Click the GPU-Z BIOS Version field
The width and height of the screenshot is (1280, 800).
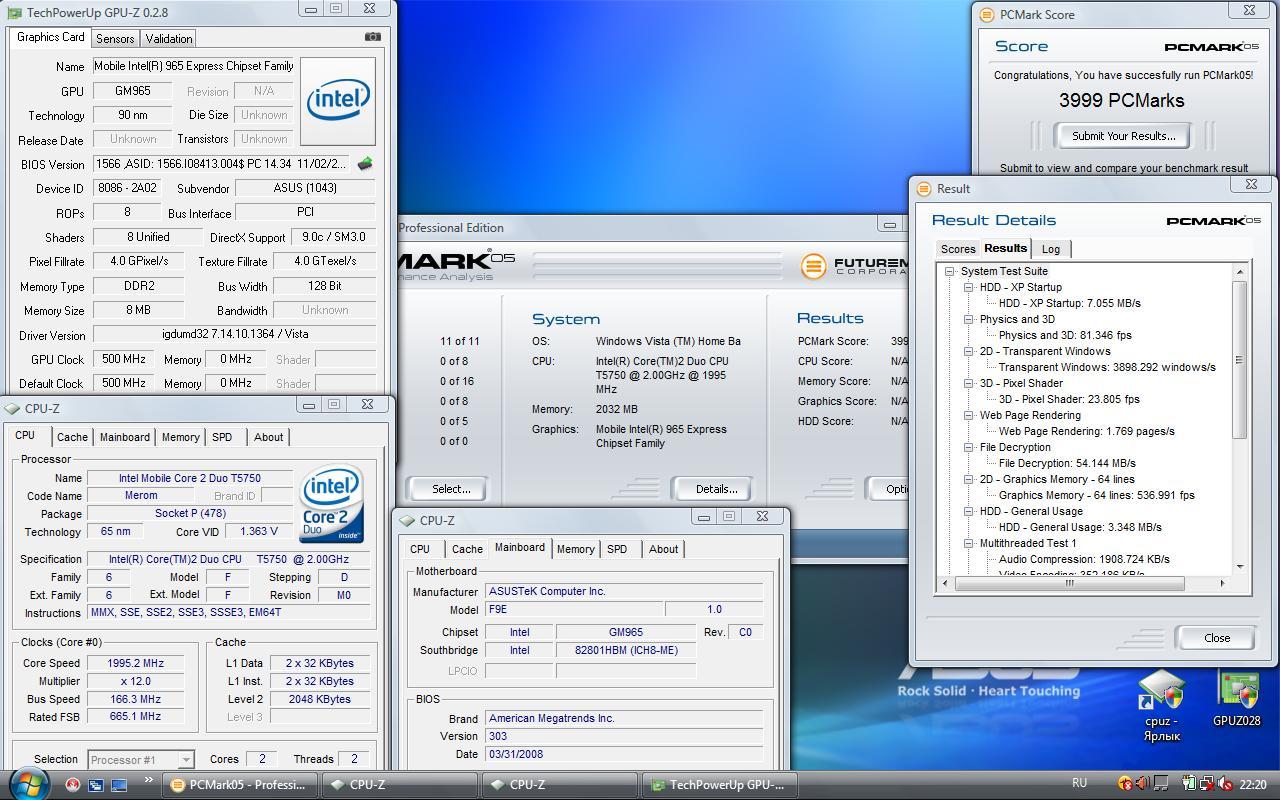point(223,164)
